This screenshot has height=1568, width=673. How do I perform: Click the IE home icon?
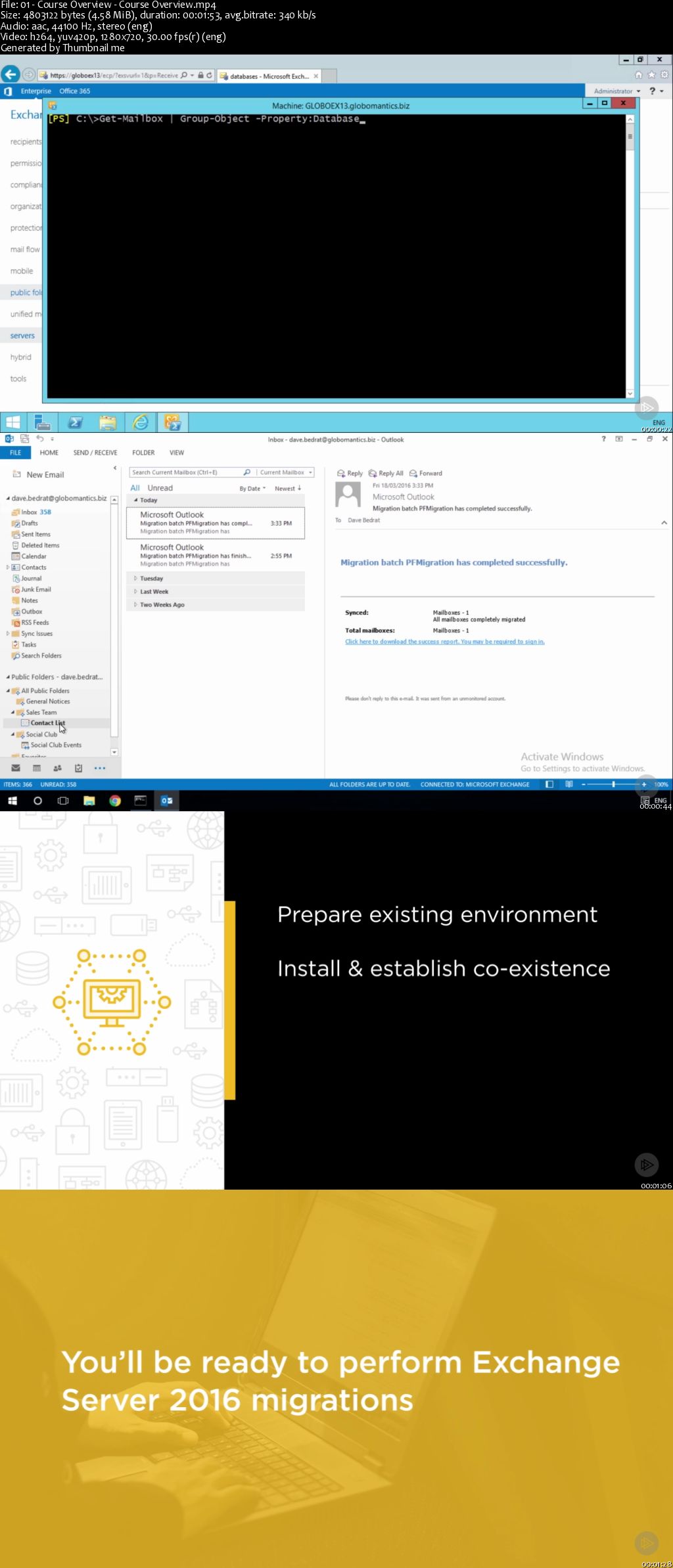[638, 75]
